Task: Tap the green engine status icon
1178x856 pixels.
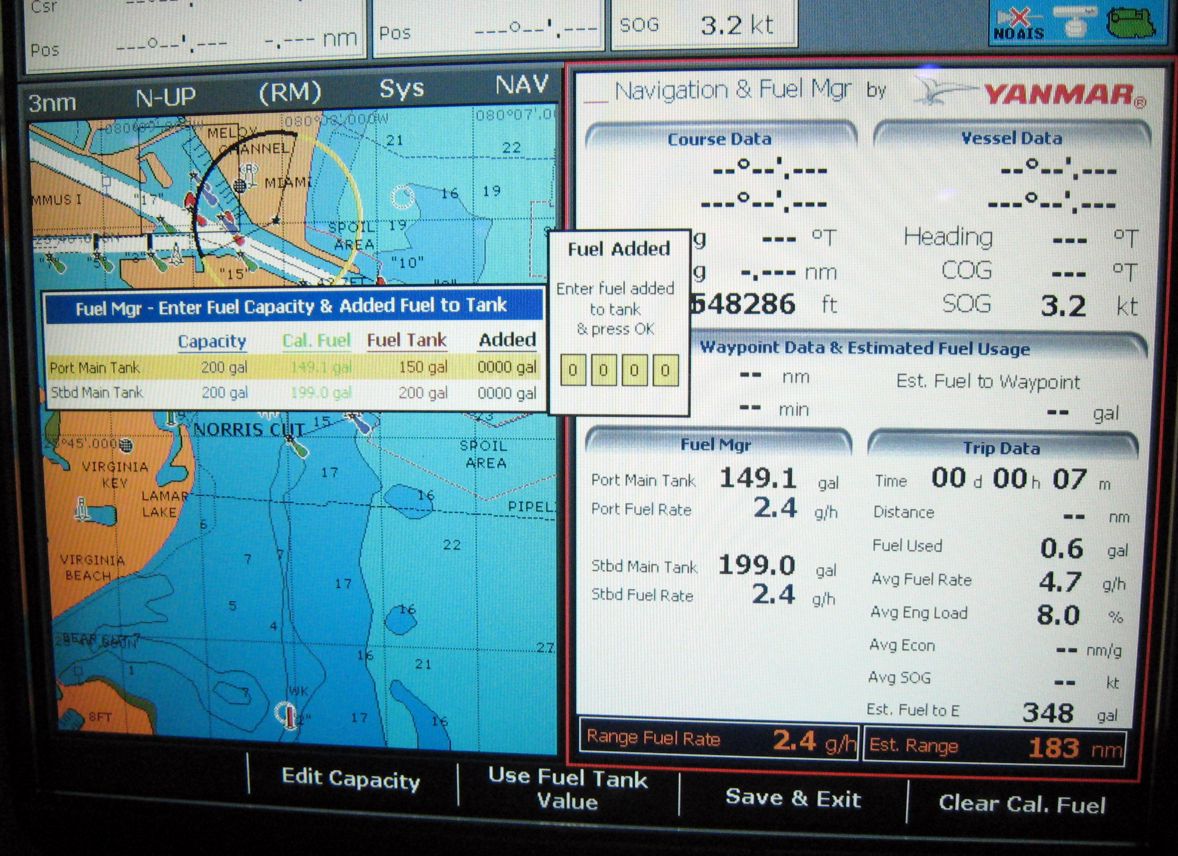Action: pyautogui.click(x=1131, y=23)
